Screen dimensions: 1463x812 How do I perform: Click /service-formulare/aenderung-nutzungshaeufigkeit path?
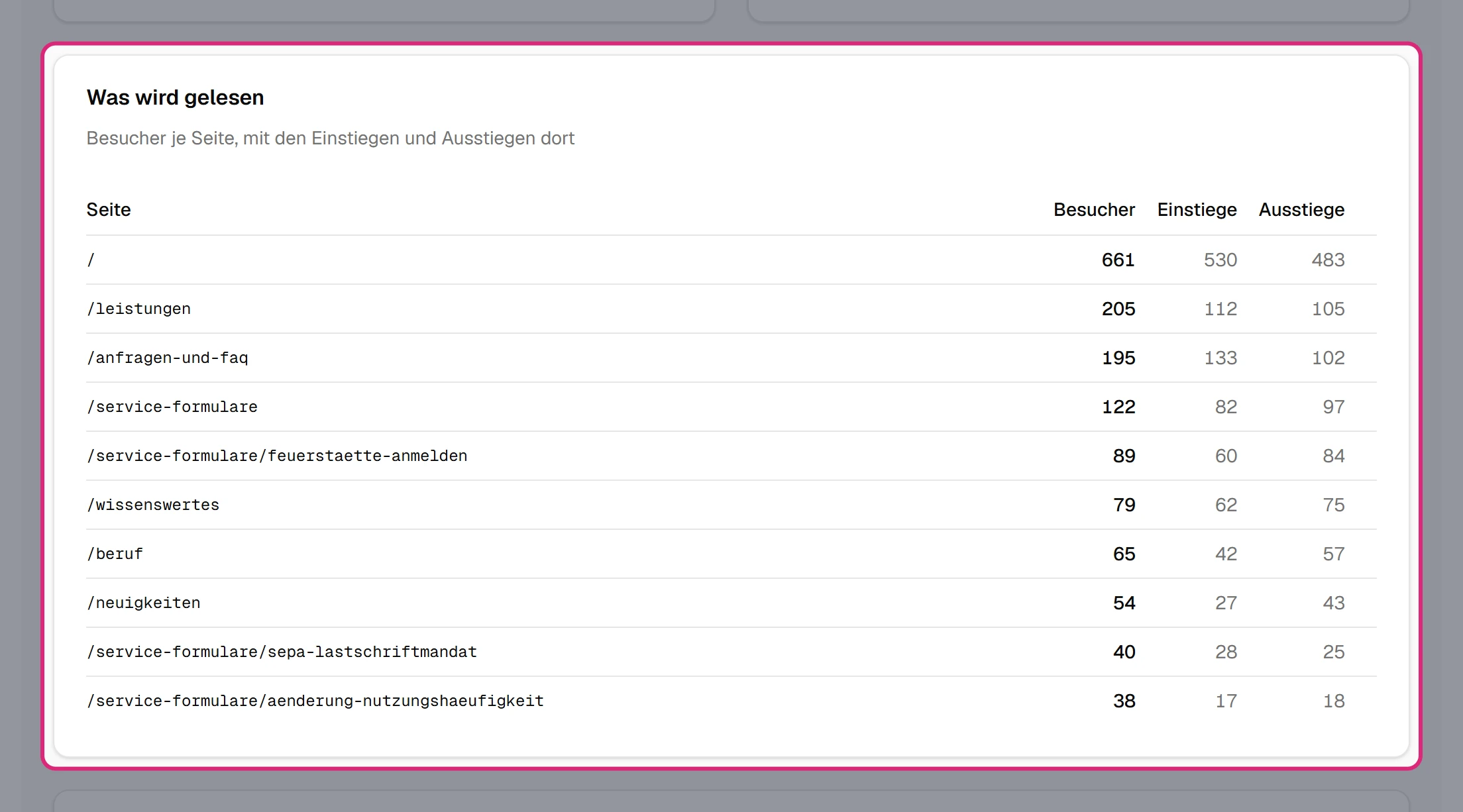pos(315,701)
